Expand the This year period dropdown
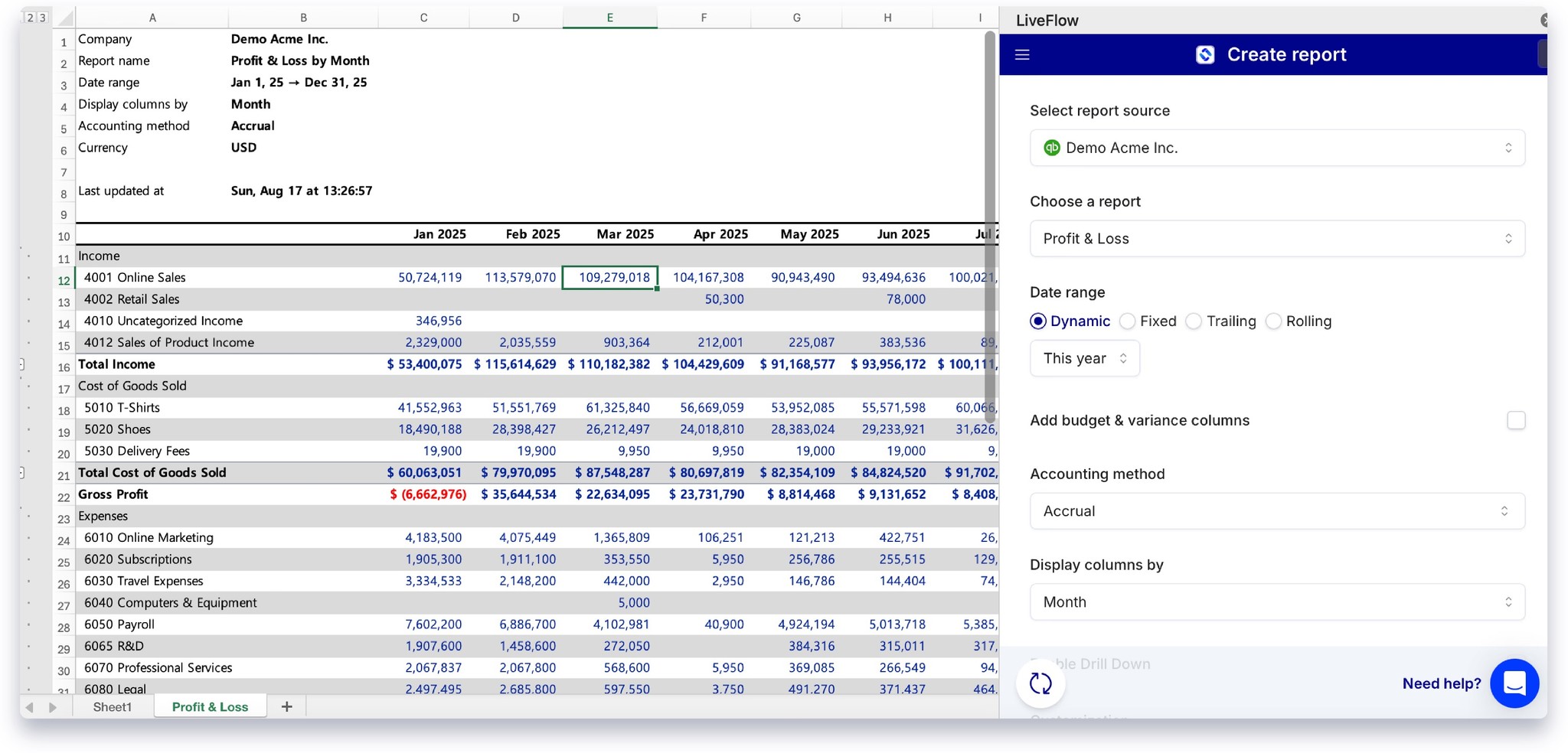The image size is (1568, 753). pyautogui.click(x=1084, y=358)
